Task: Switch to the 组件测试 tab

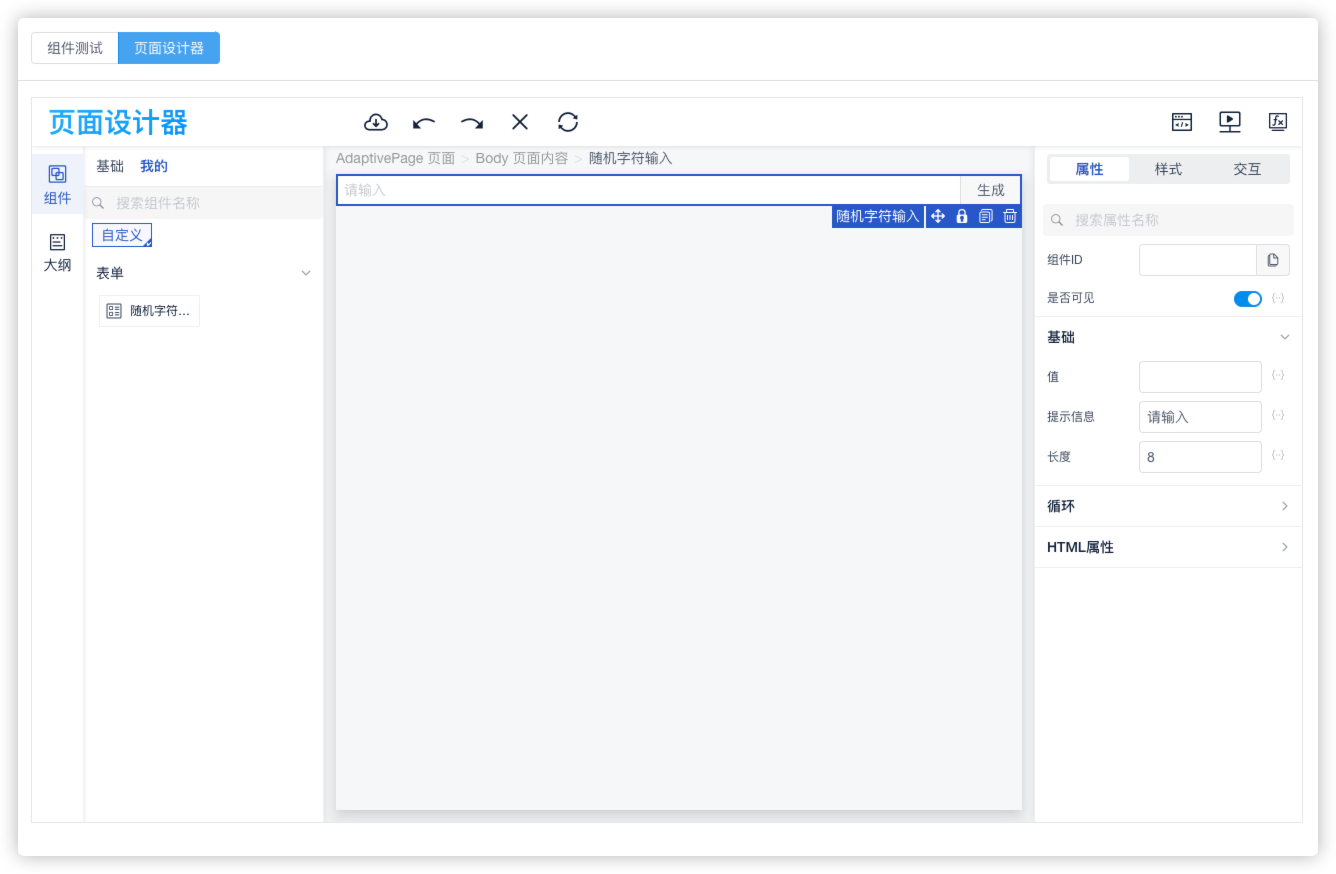Action: point(75,48)
